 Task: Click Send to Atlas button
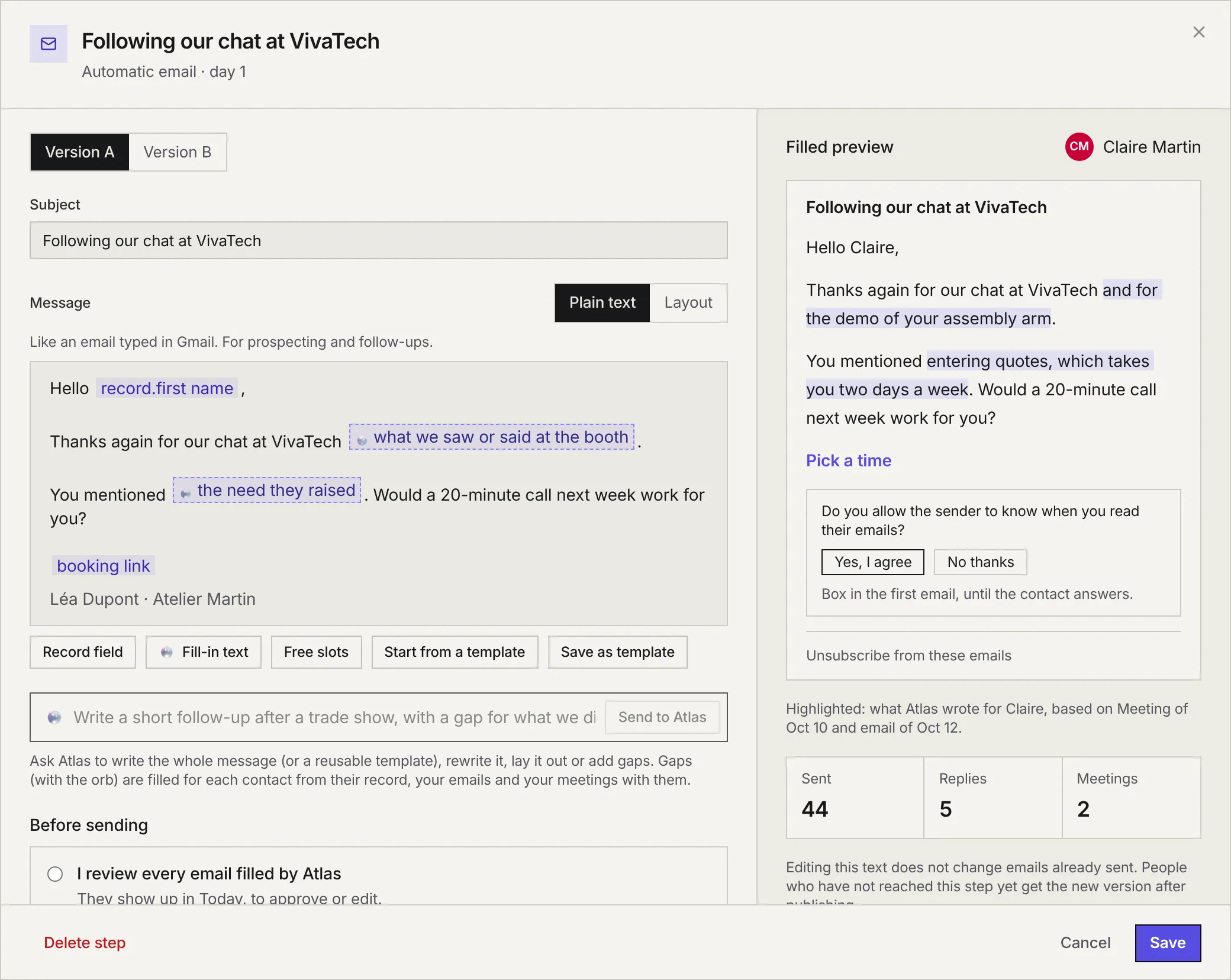[662, 717]
